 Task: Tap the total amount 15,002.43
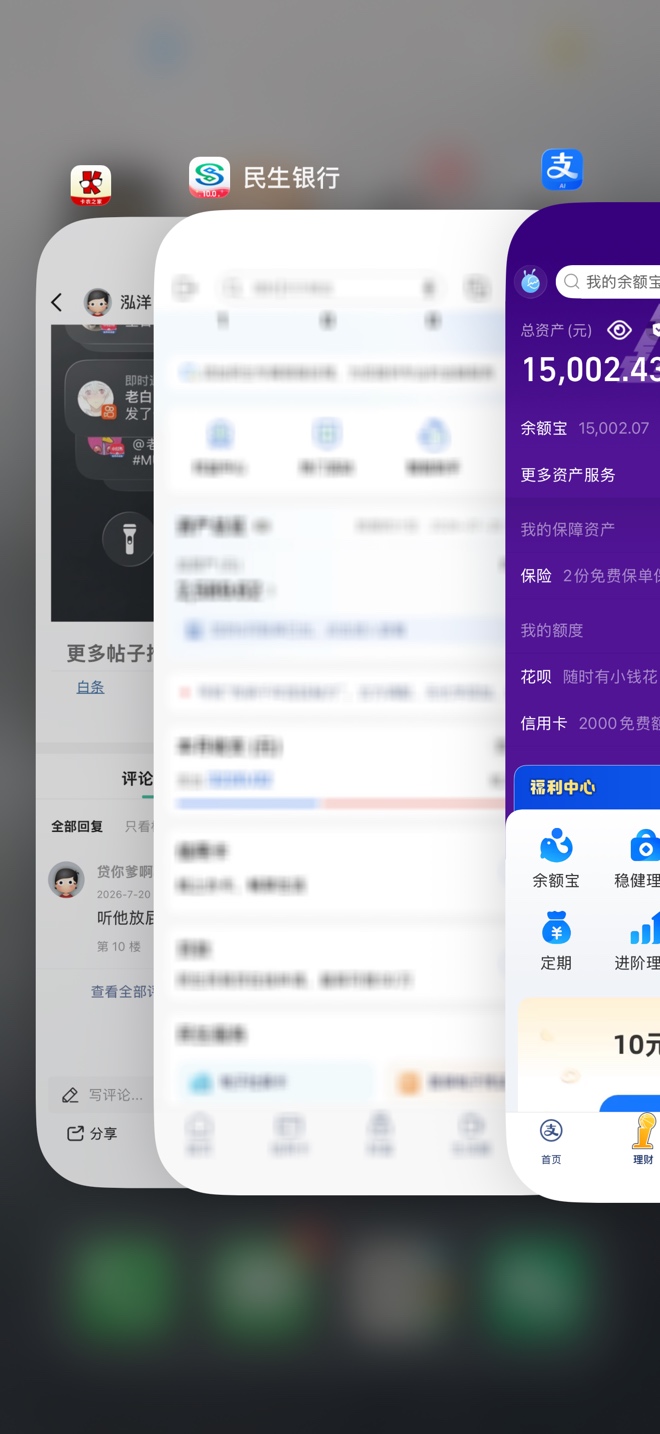click(591, 370)
